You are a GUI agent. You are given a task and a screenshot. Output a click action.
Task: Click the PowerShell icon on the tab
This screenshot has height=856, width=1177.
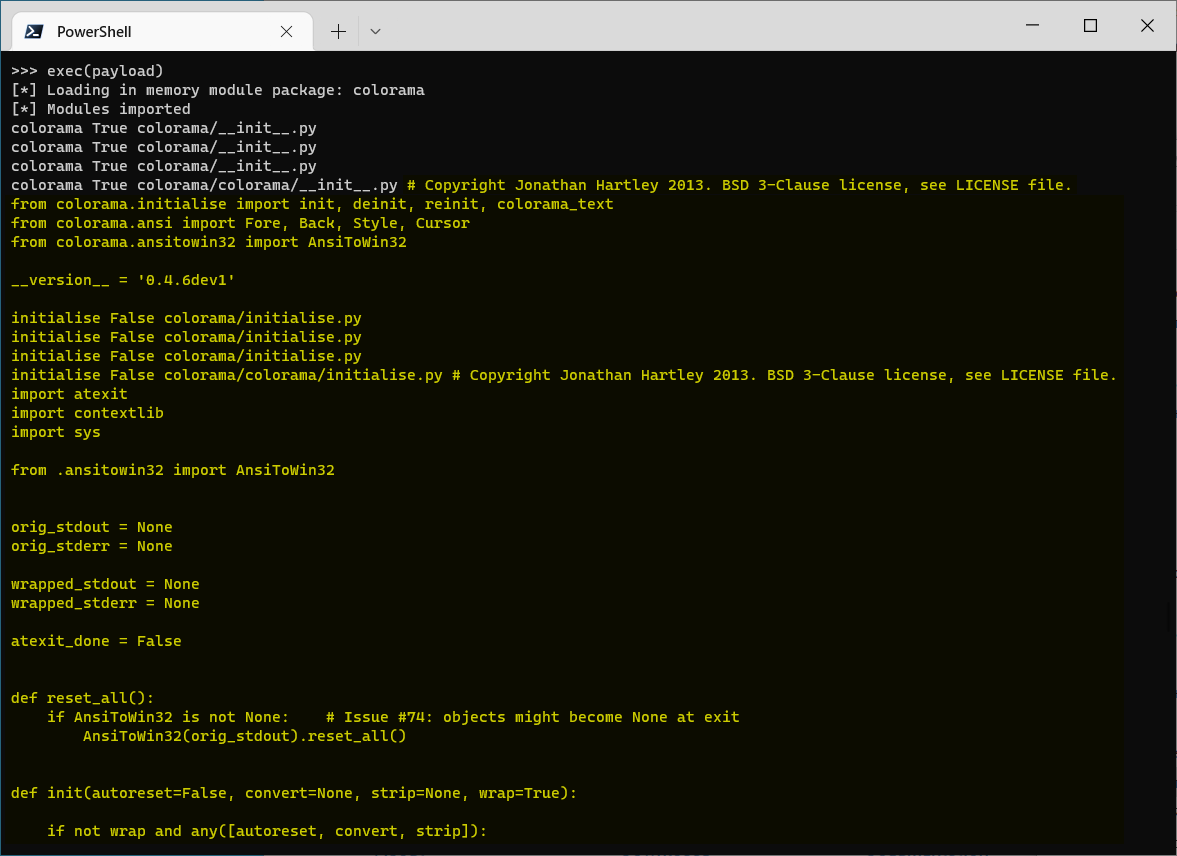click(x=32, y=31)
